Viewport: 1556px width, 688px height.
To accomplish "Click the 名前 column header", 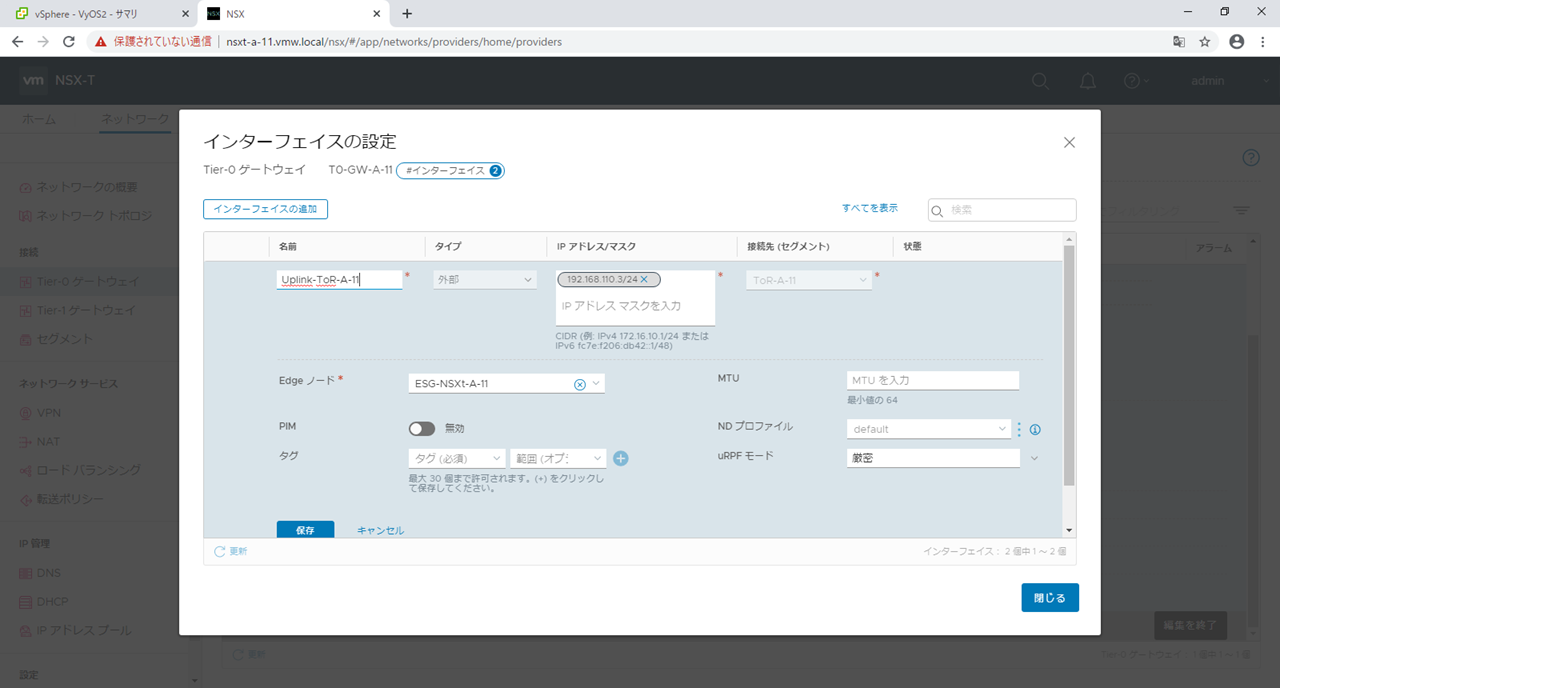I will pos(288,245).
